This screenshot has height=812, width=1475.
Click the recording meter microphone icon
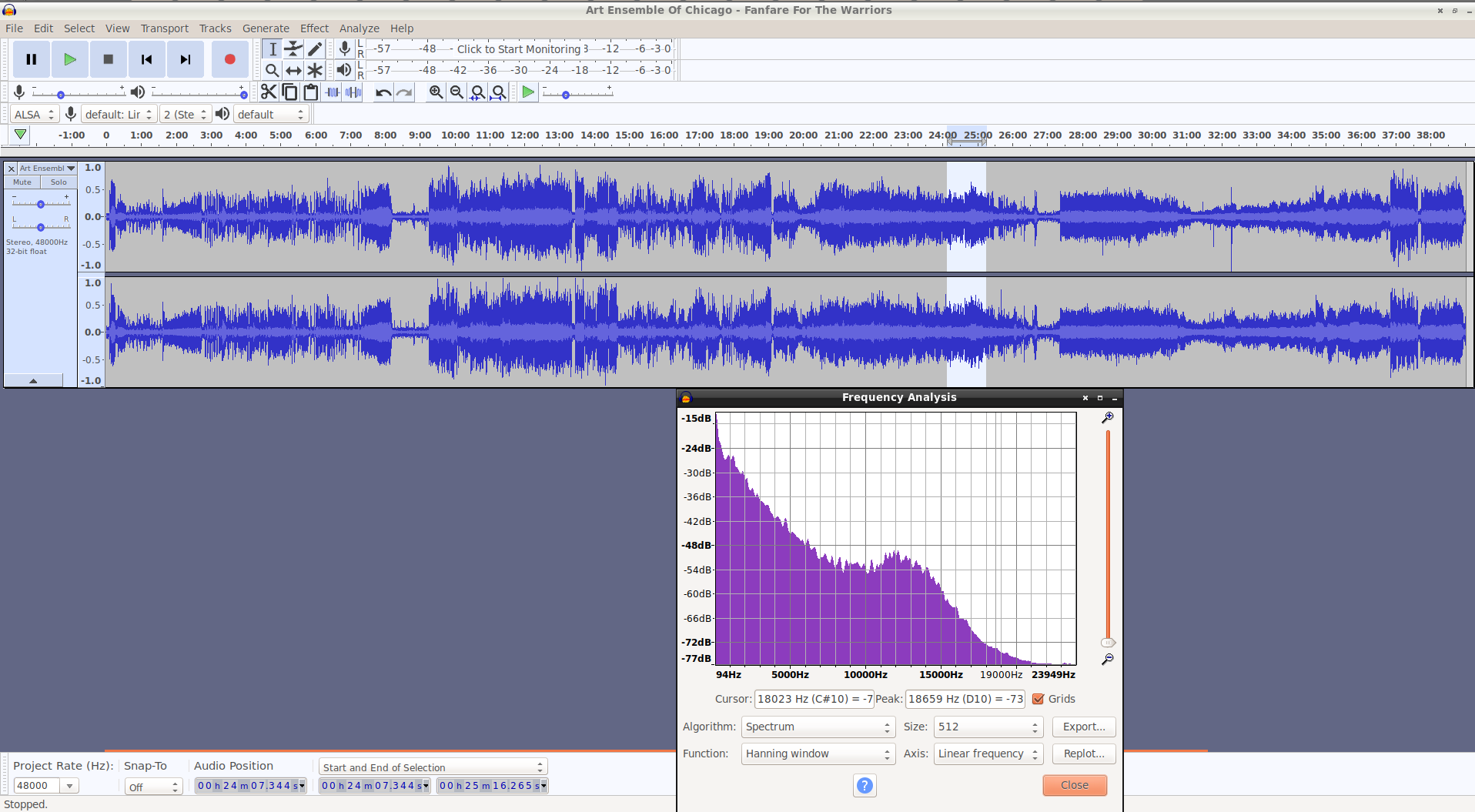345,48
